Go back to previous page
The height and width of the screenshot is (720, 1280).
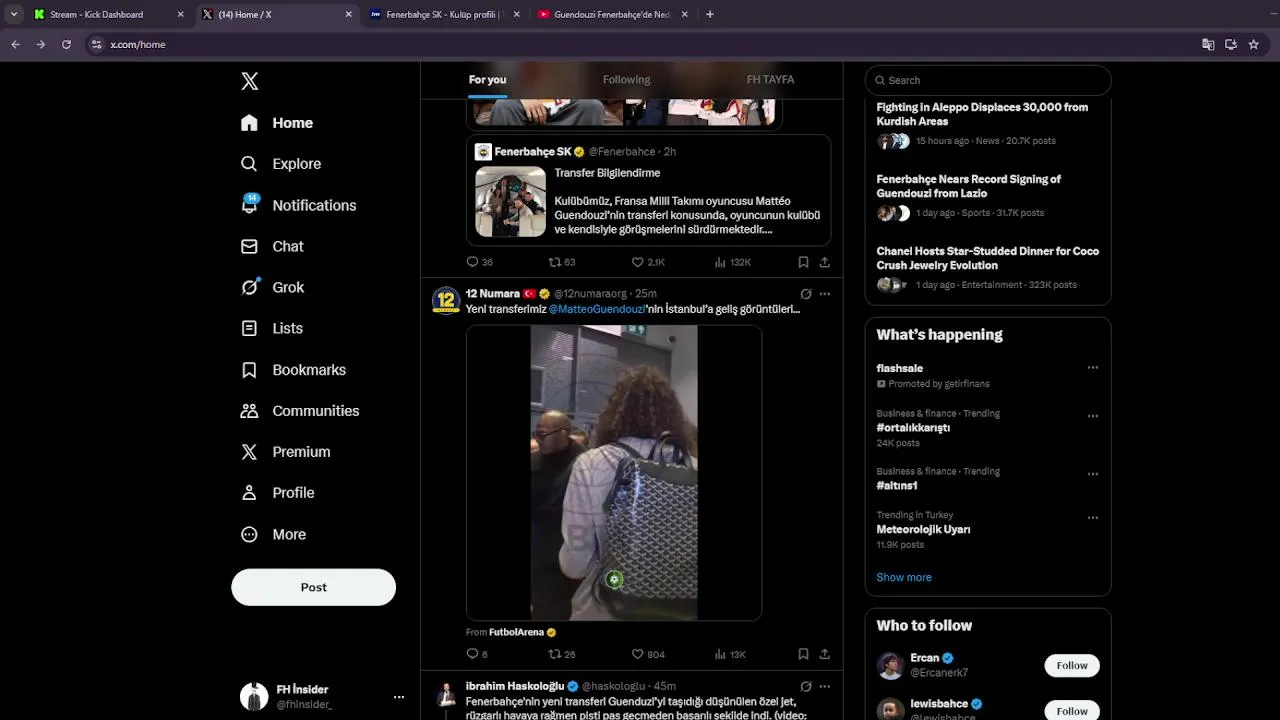click(15, 44)
